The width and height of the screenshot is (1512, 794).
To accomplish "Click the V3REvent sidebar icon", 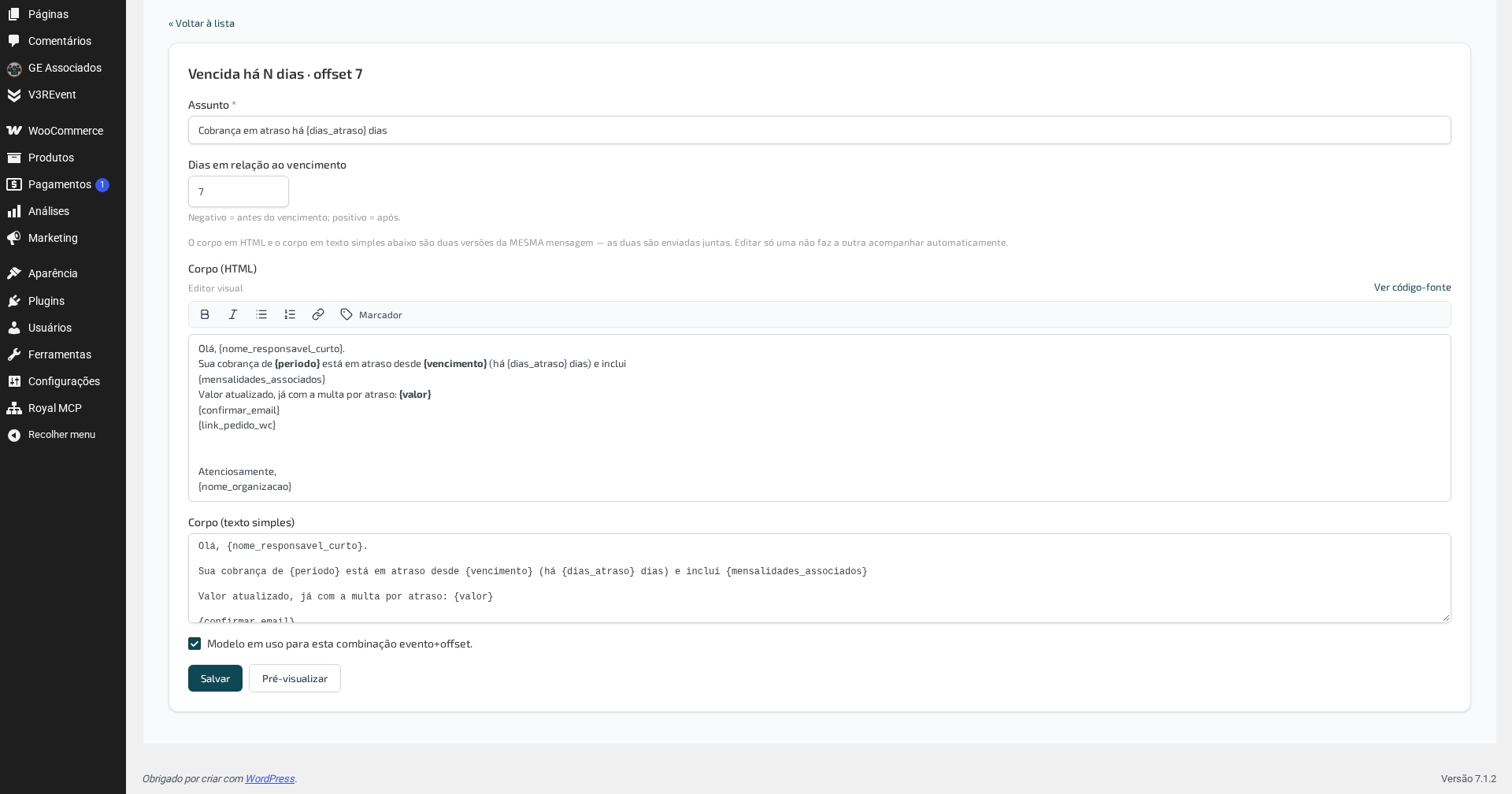I will pyautogui.click(x=14, y=95).
